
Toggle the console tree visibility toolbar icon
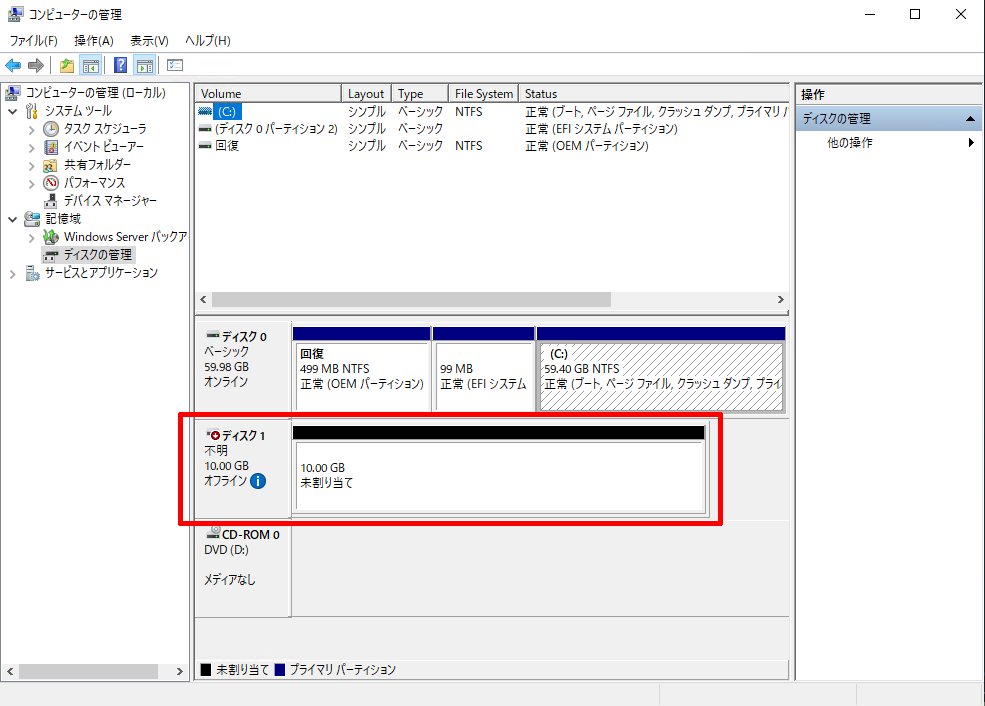(x=89, y=64)
